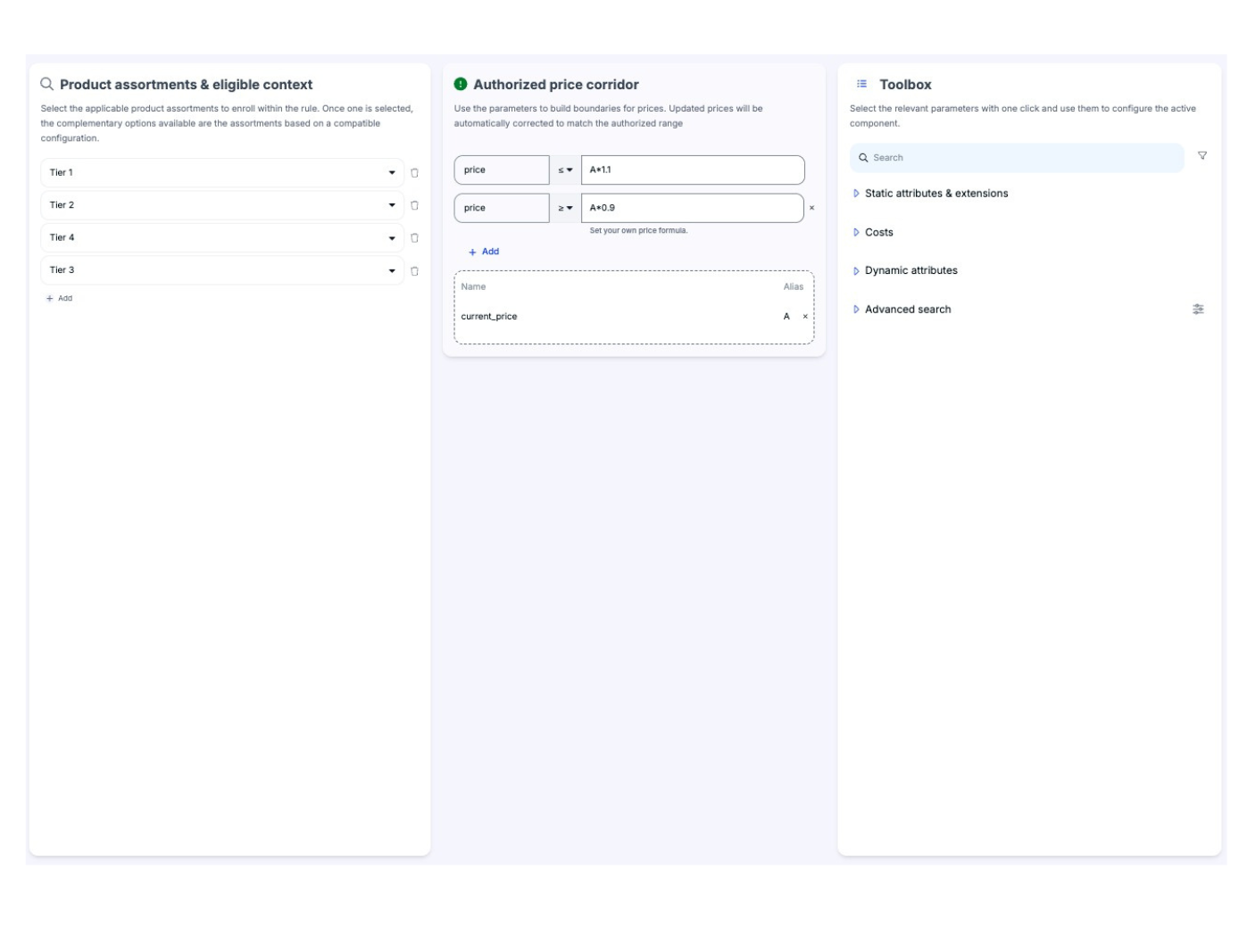Delete Tier 4 using its trash icon

413,236
